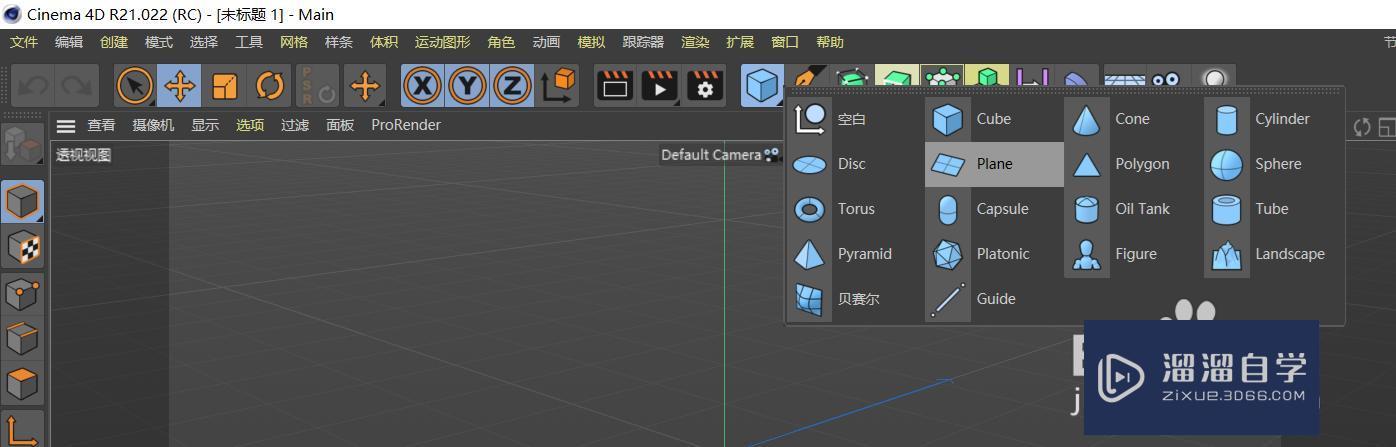Toggle Y axis lock

coord(467,86)
